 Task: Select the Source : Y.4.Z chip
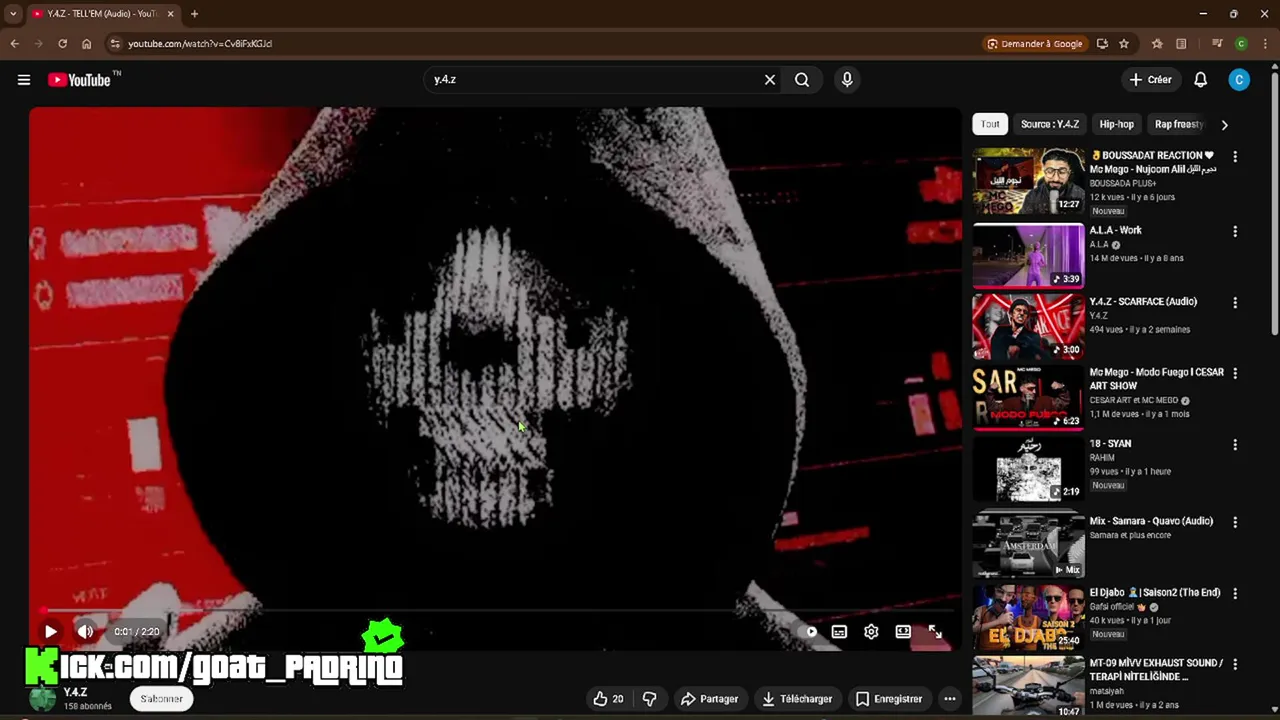(x=1050, y=124)
